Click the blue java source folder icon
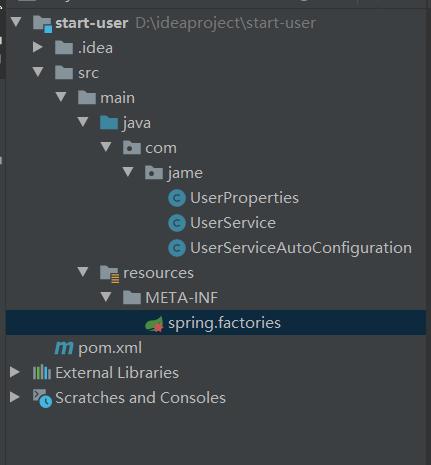The width and height of the screenshot is (431, 465). click(x=109, y=123)
